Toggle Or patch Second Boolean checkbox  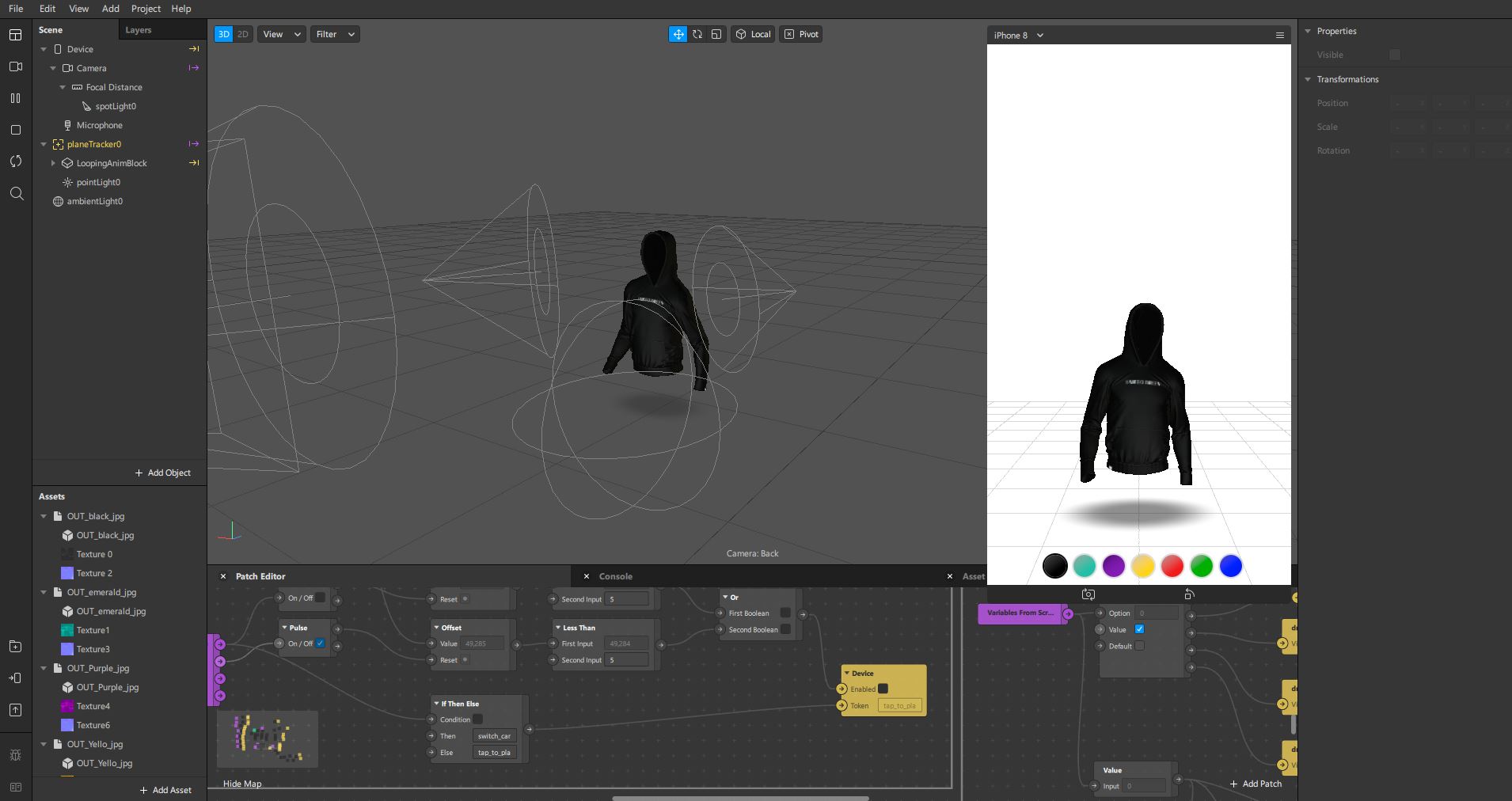tap(785, 629)
